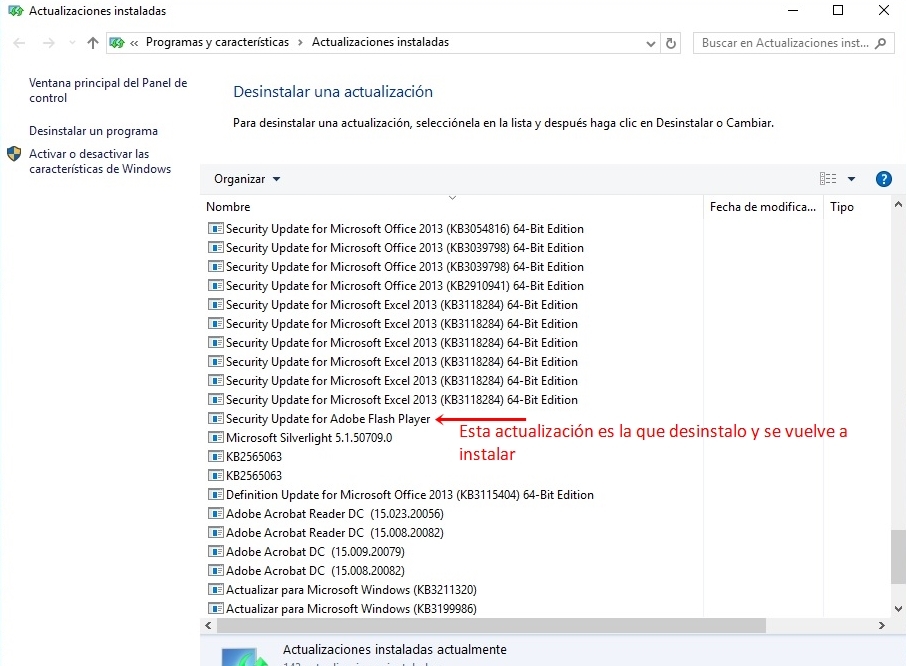Screen dimensions: 906x666
Task: Open the recent locations dropdown arrow
Action: click(72, 43)
